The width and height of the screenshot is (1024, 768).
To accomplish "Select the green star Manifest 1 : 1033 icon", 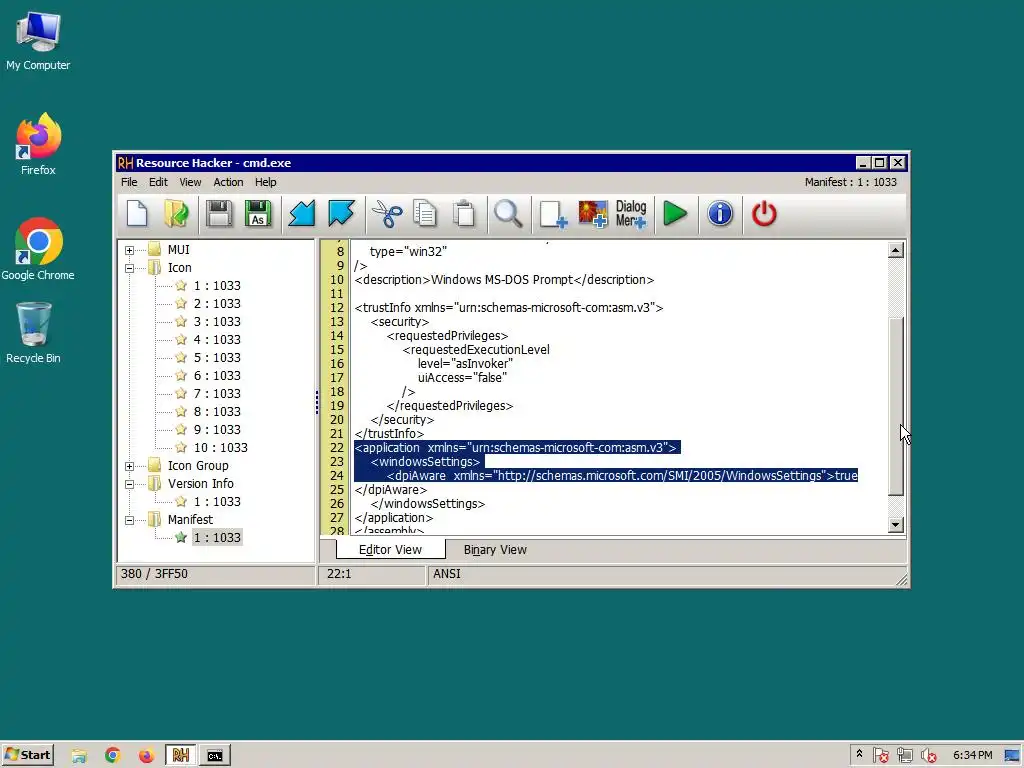I will click(181, 537).
